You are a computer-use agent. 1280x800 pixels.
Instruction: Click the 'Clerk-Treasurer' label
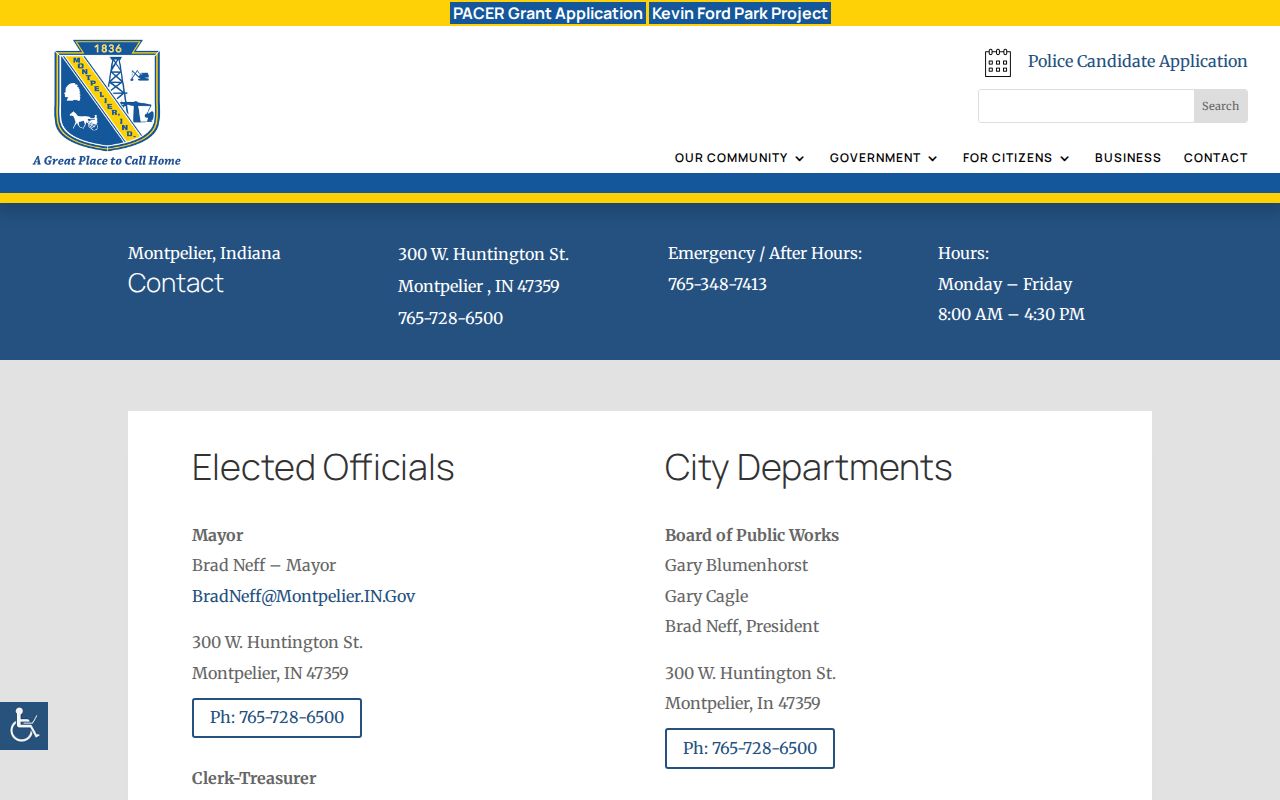tap(254, 778)
